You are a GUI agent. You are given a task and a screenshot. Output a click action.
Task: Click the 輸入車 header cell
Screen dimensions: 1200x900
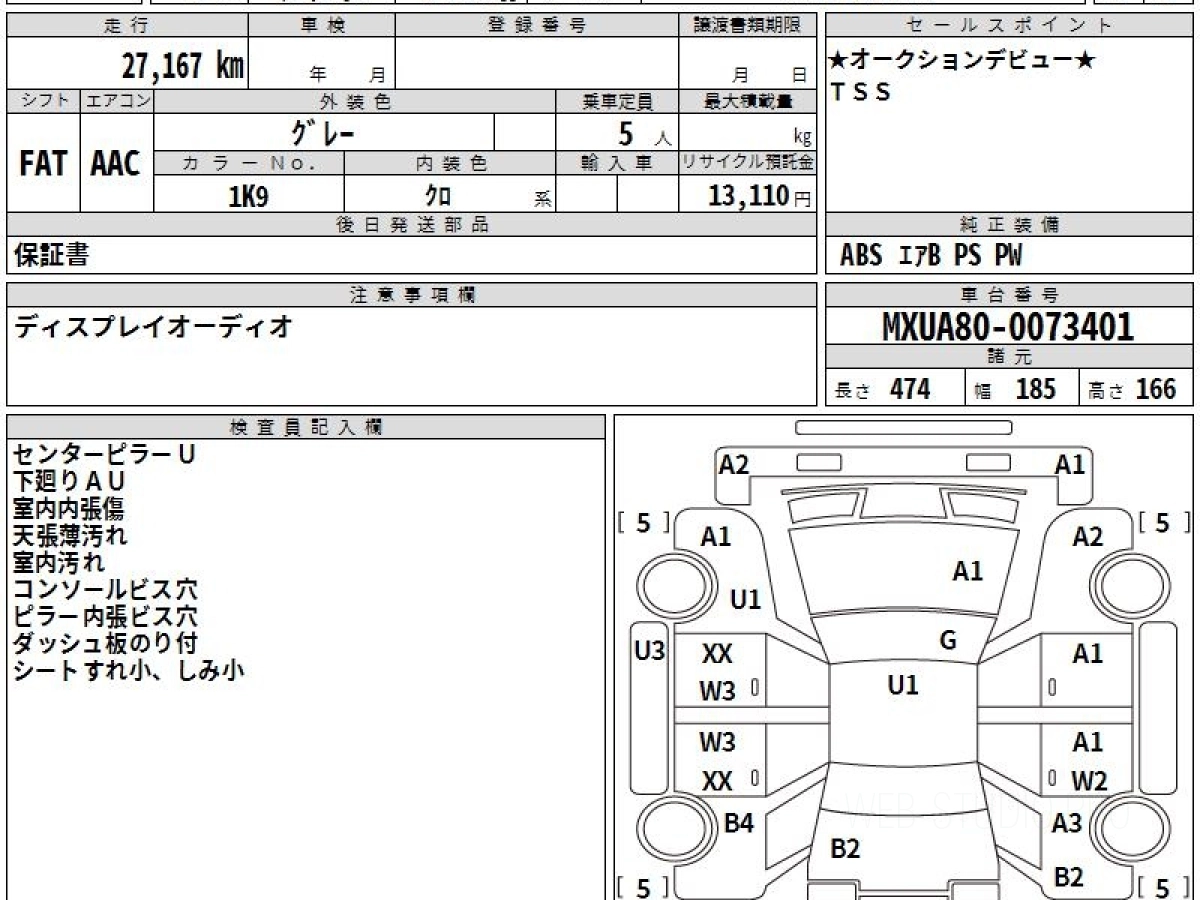617,162
